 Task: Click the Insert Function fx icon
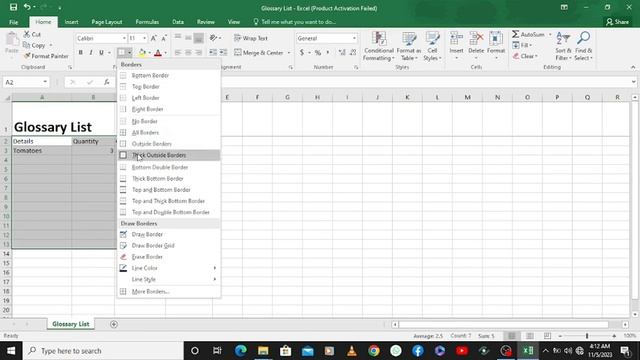(x=107, y=82)
